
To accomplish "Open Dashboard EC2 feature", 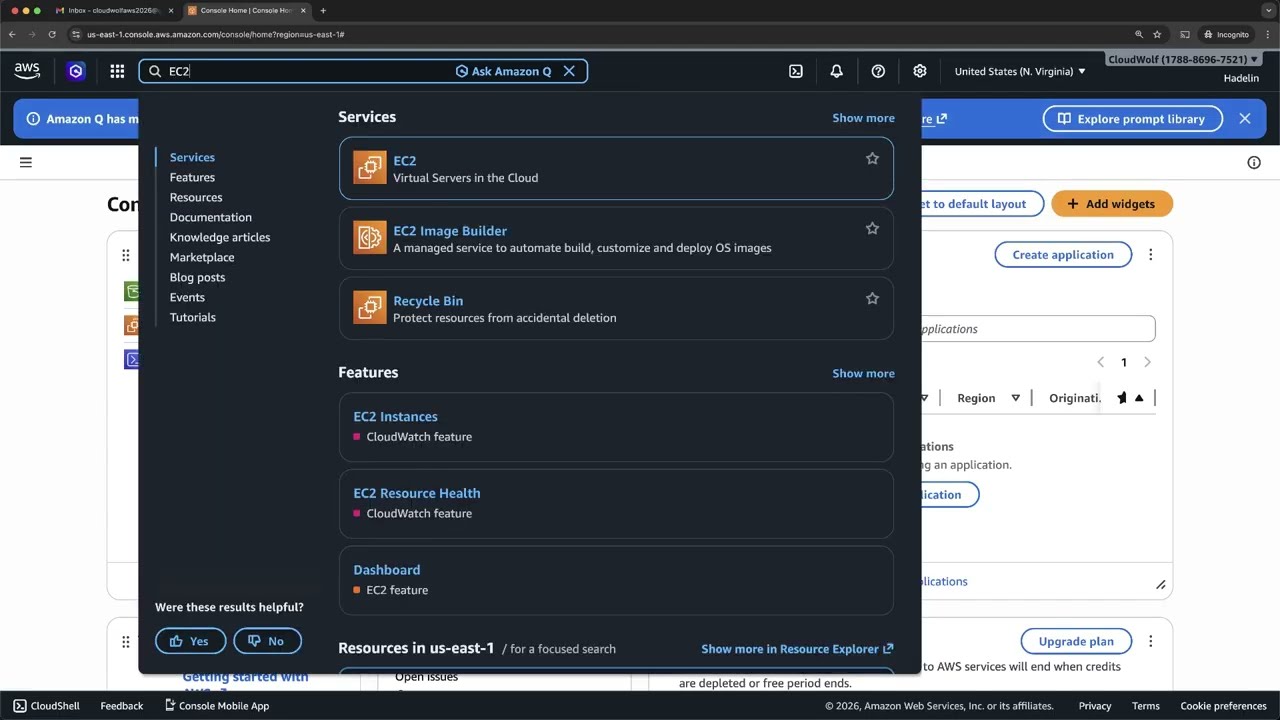I will pos(616,580).
